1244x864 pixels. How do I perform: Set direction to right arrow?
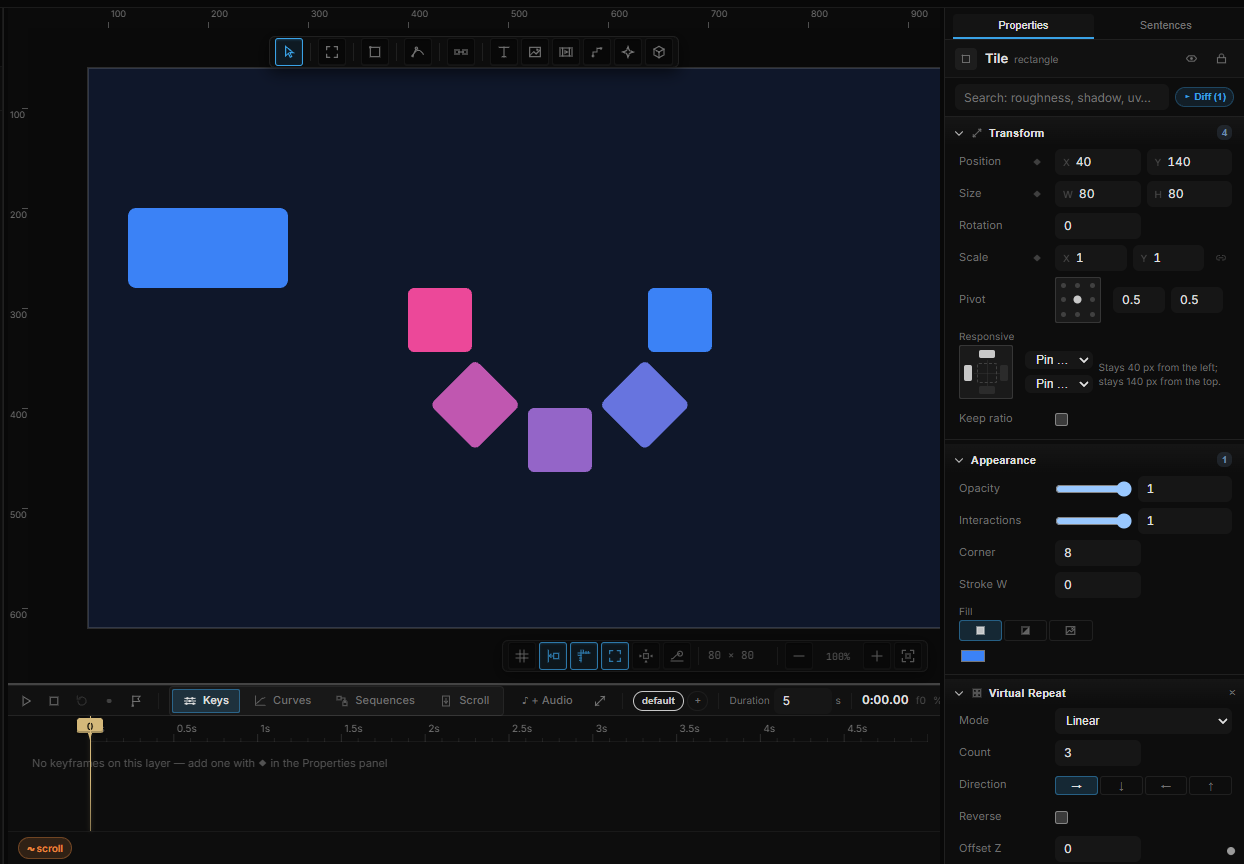click(x=1076, y=786)
